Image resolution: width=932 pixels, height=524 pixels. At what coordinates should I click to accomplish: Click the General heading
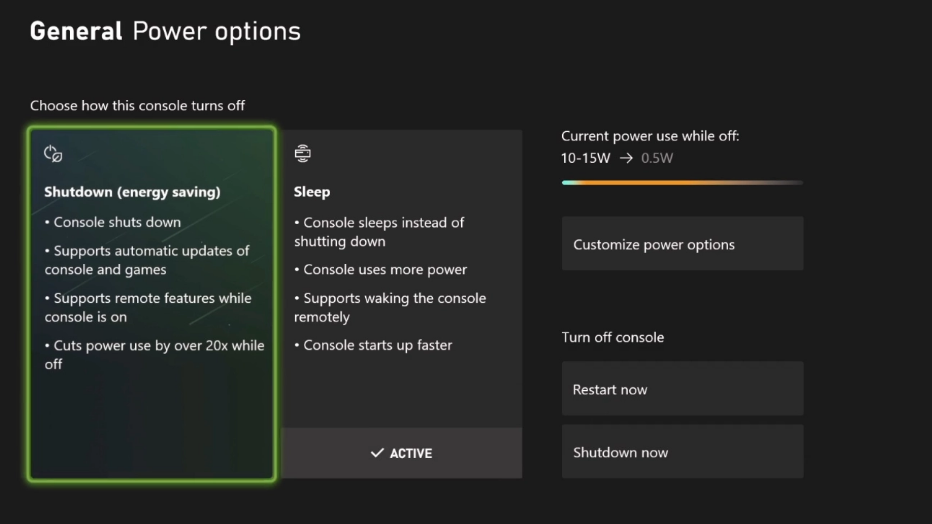pos(77,31)
